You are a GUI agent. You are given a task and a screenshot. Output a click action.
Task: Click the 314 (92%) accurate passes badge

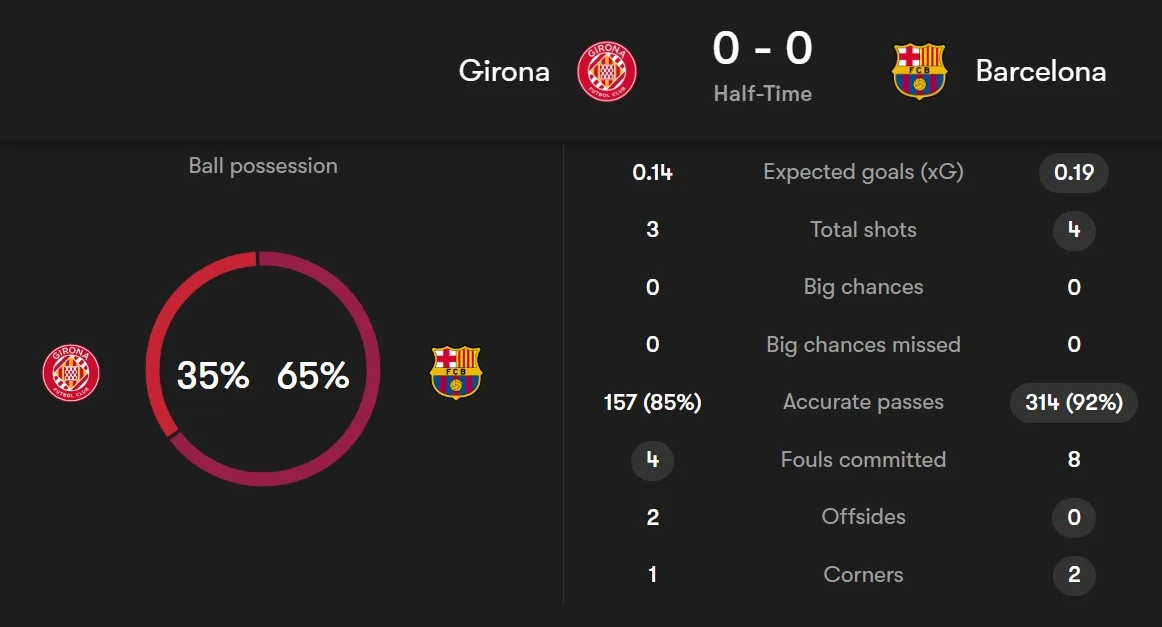tap(1074, 402)
